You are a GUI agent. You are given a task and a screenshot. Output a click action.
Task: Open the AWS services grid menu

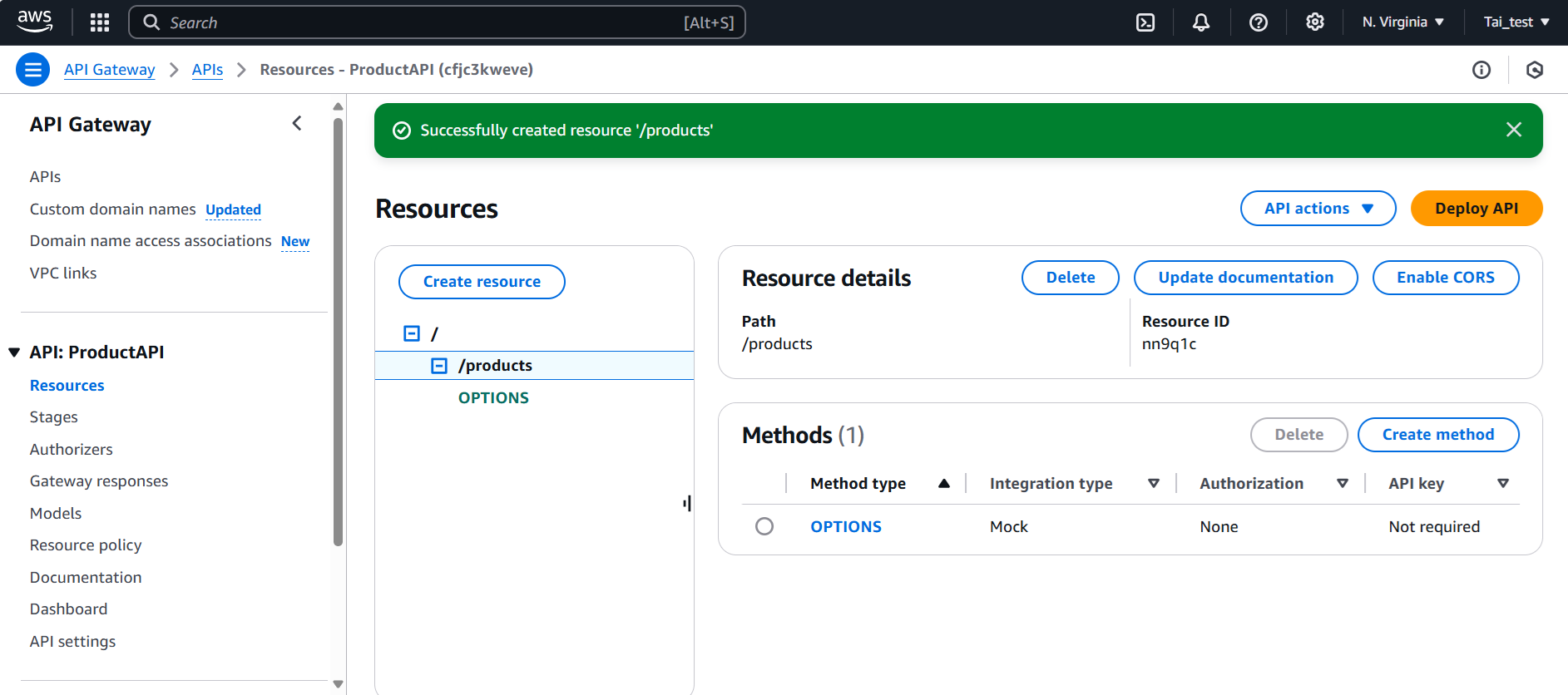[100, 22]
